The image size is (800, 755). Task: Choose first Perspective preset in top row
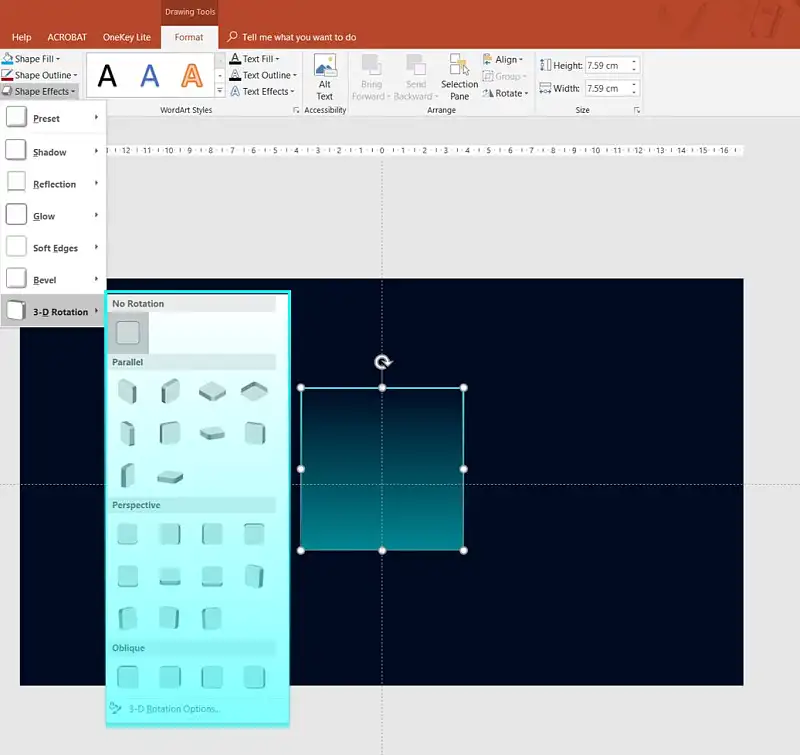pos(128,534)
